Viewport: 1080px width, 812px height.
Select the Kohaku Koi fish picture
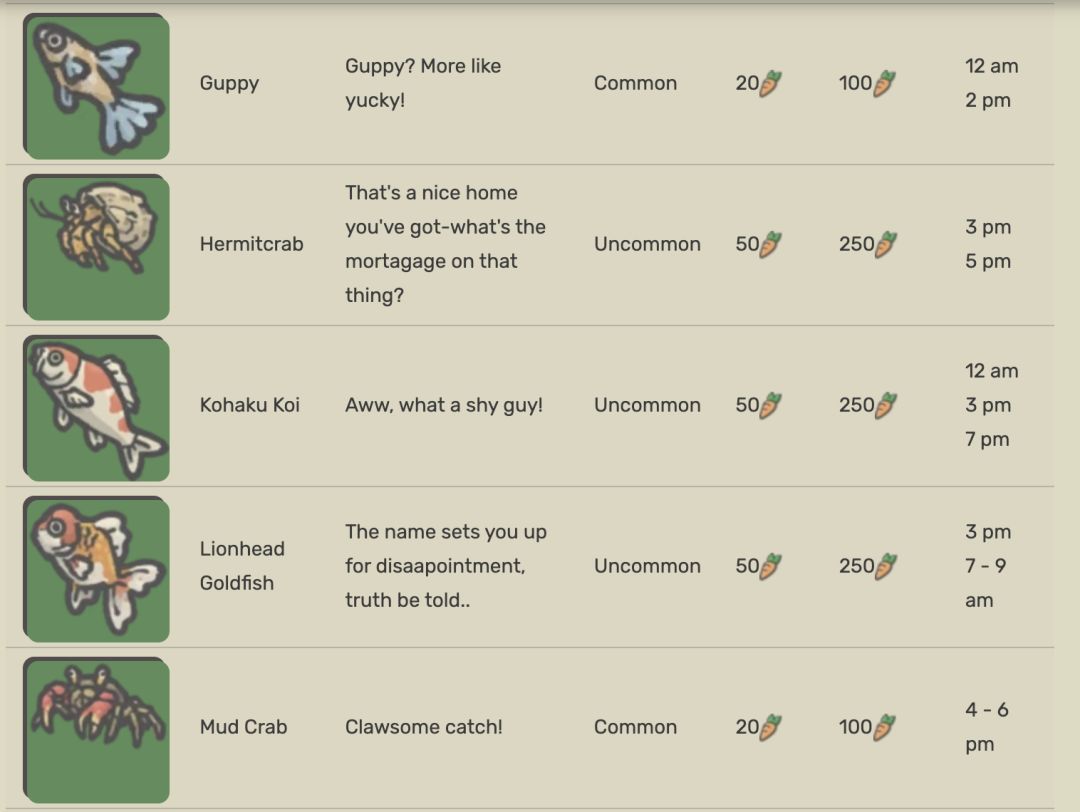tap(96, 408)
